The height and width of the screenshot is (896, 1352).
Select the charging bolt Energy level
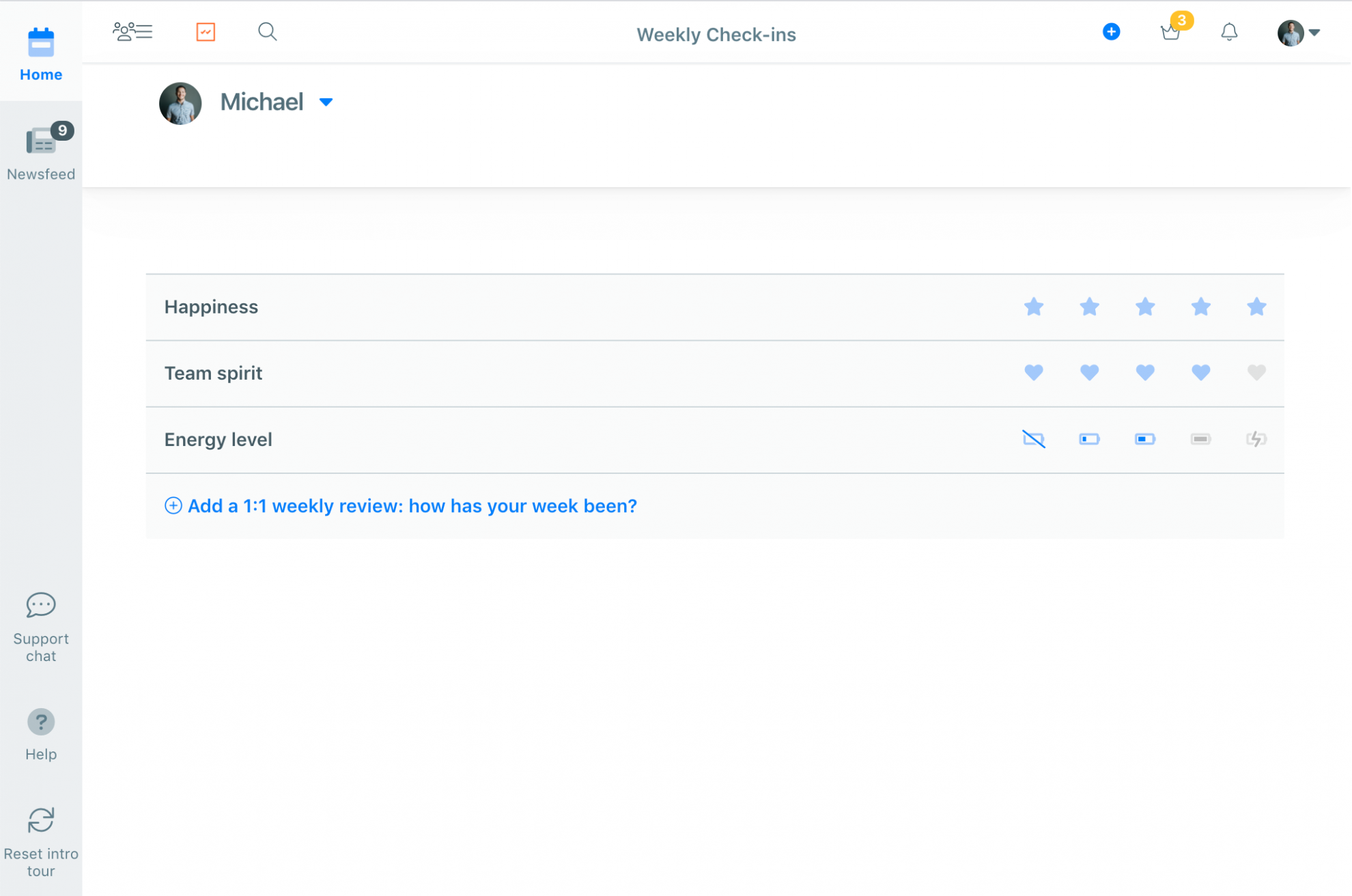pyautogui.click(x=1256, y=438)
